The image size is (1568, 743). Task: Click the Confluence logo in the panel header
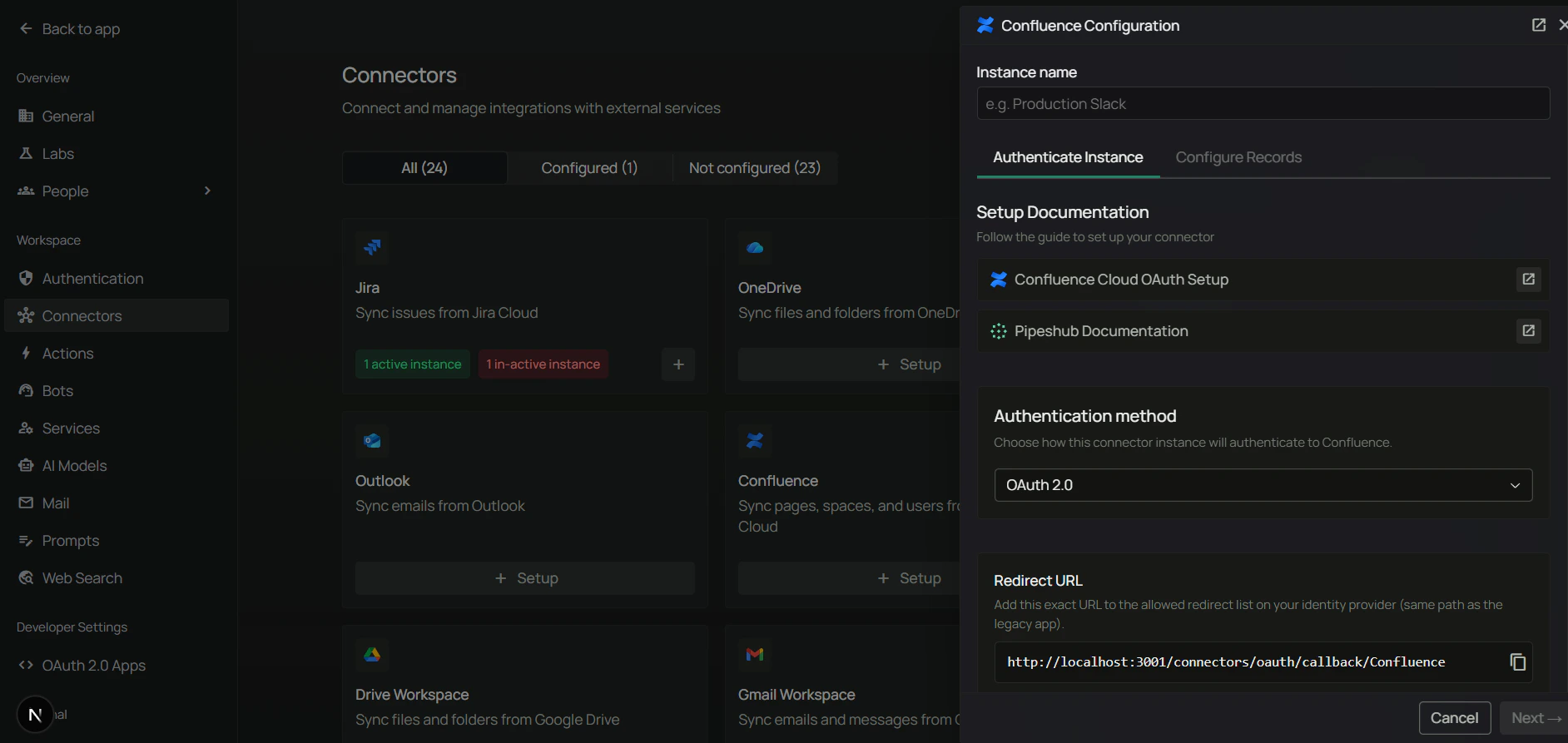coord(985,25)
